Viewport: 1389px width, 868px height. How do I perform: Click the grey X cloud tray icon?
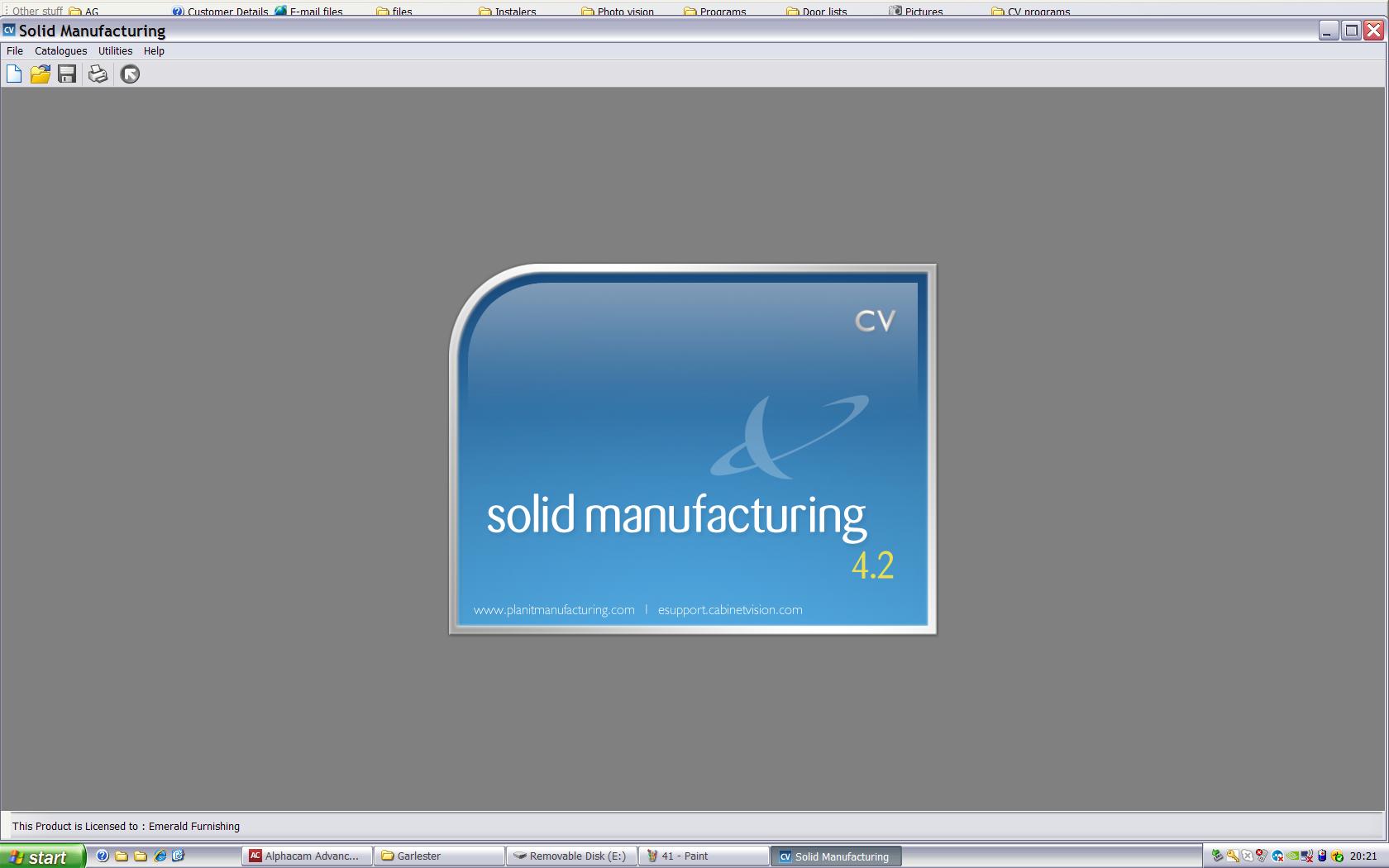[1248, 856]
